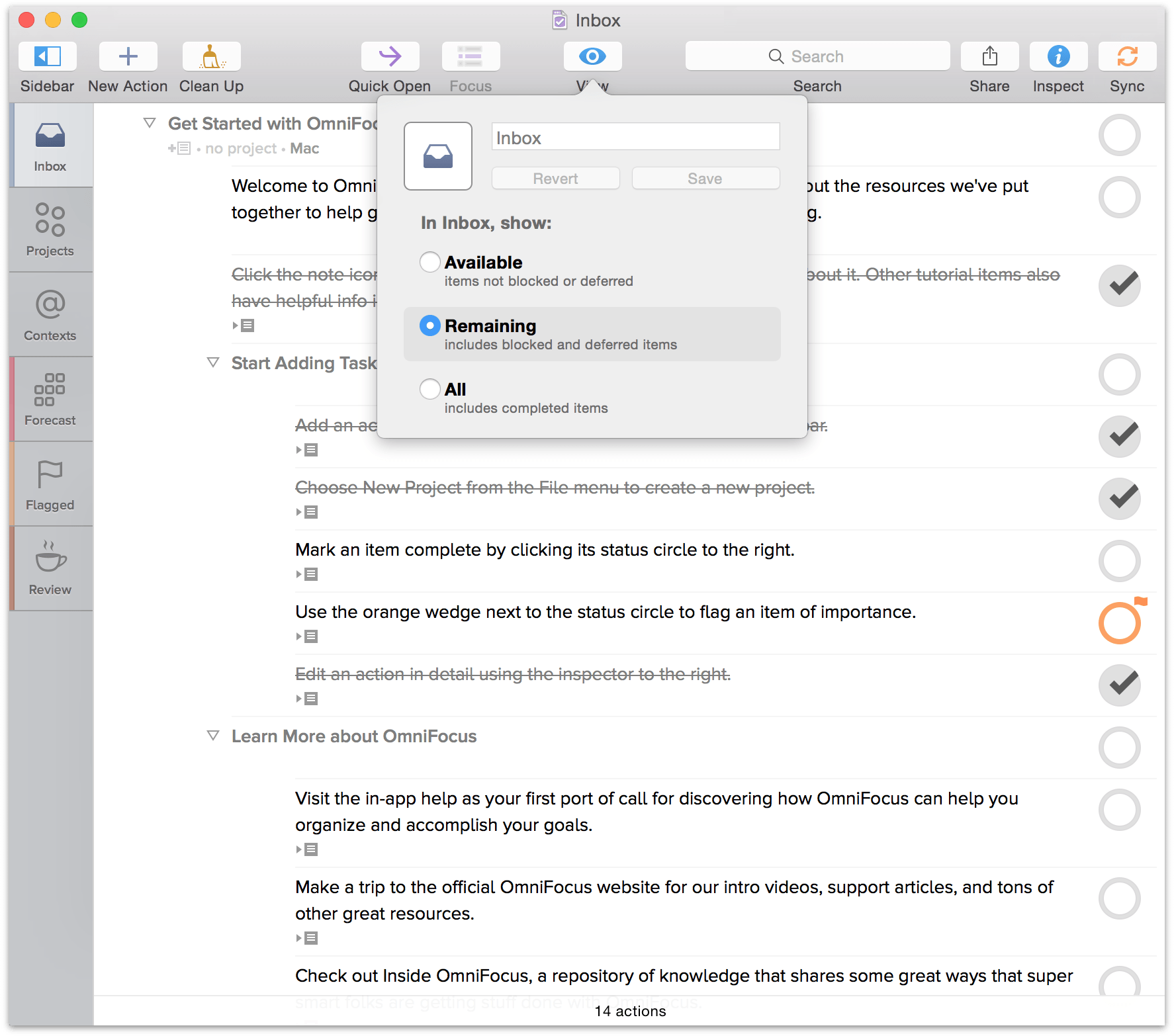Choose All to include completed items
Screen dimensions: 1174x1036
click(x=430, y=389)
